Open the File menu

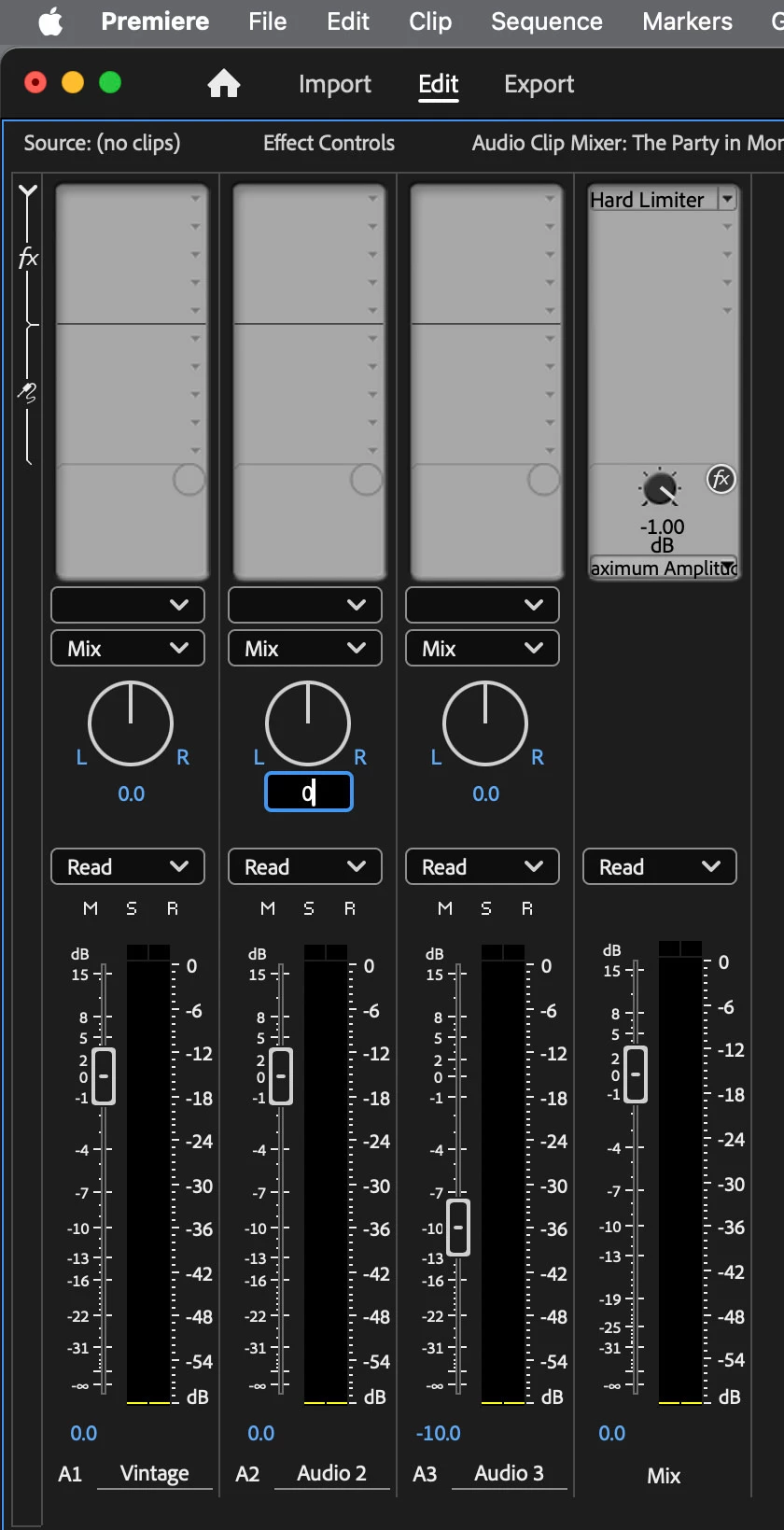coord(268,21)
